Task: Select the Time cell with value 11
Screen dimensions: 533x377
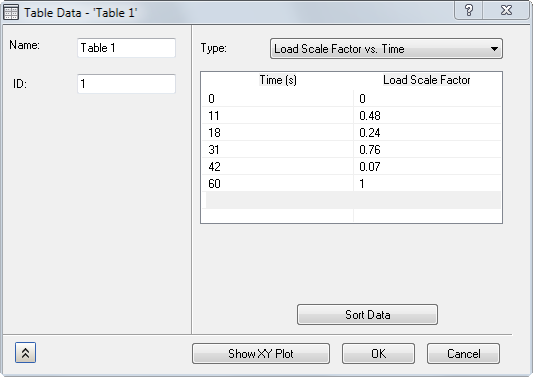Action: coord(278,116)
